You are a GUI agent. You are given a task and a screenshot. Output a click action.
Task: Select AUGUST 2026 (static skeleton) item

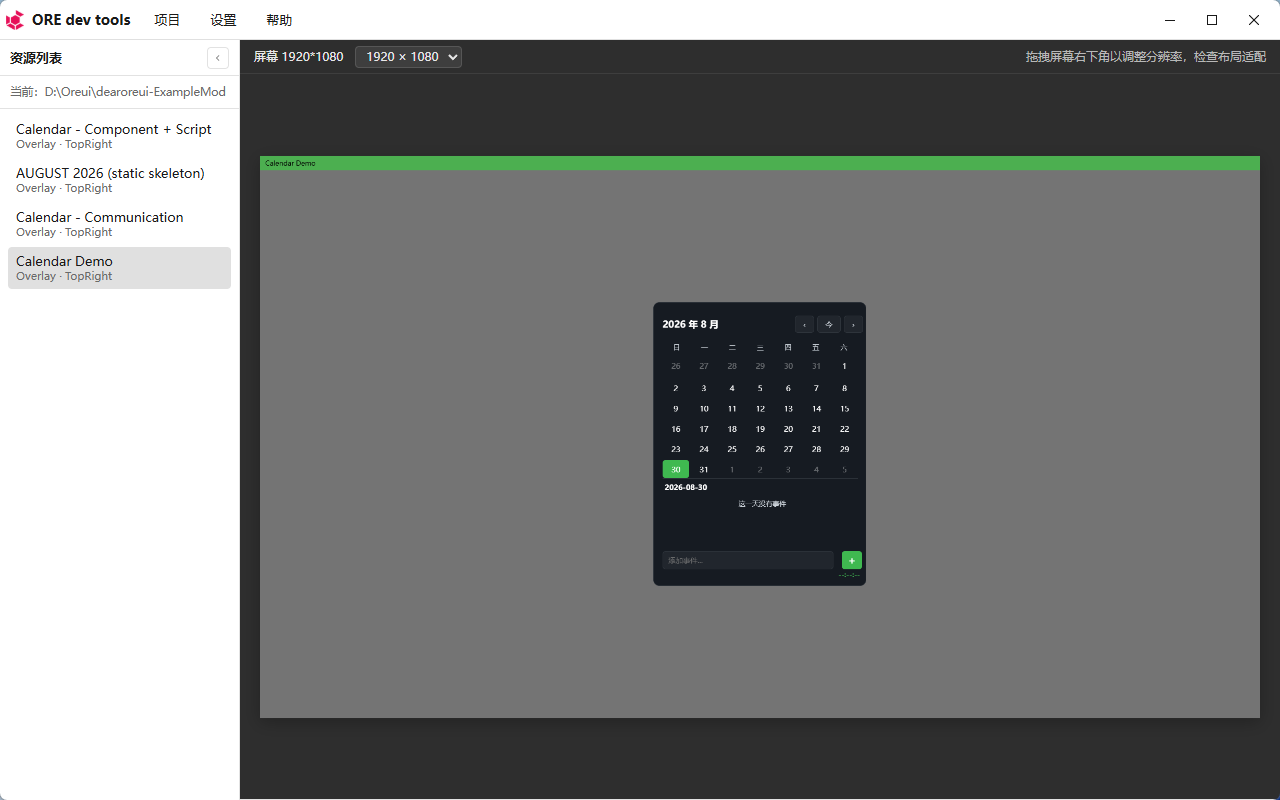click(119, 180)
